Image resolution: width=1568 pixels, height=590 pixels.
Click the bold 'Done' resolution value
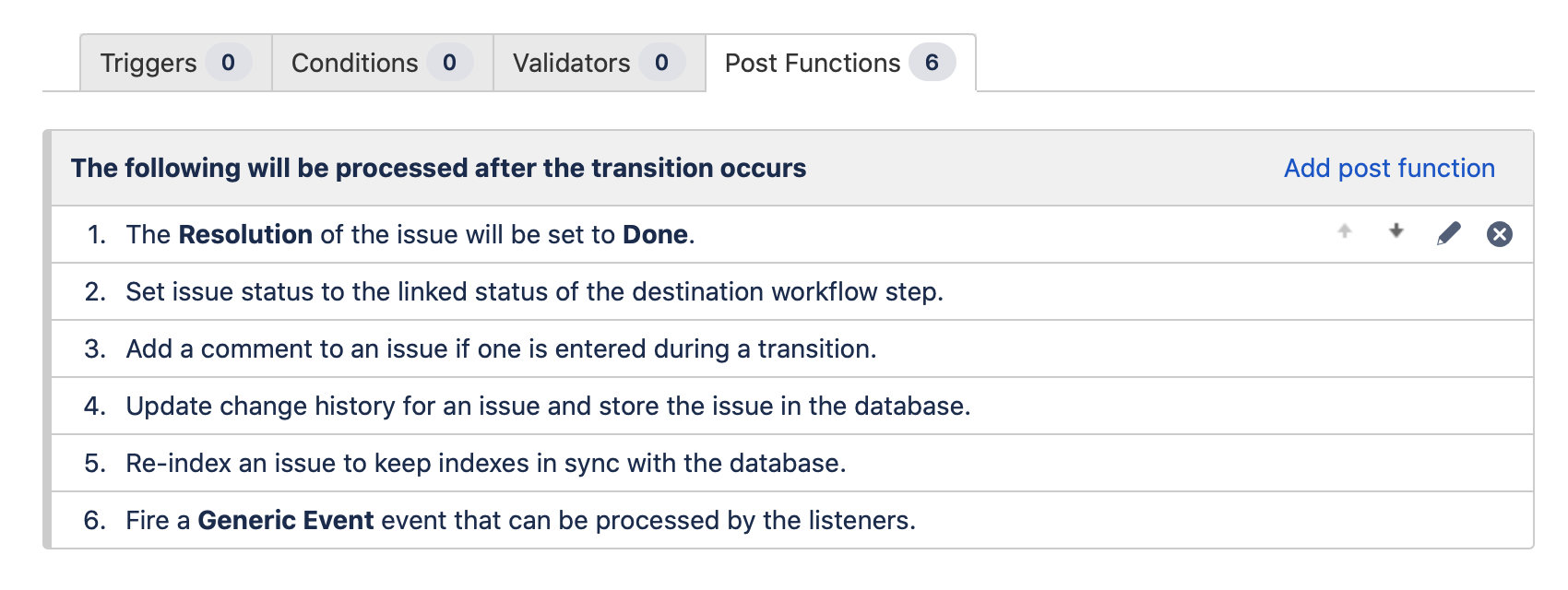pos(655,234)
